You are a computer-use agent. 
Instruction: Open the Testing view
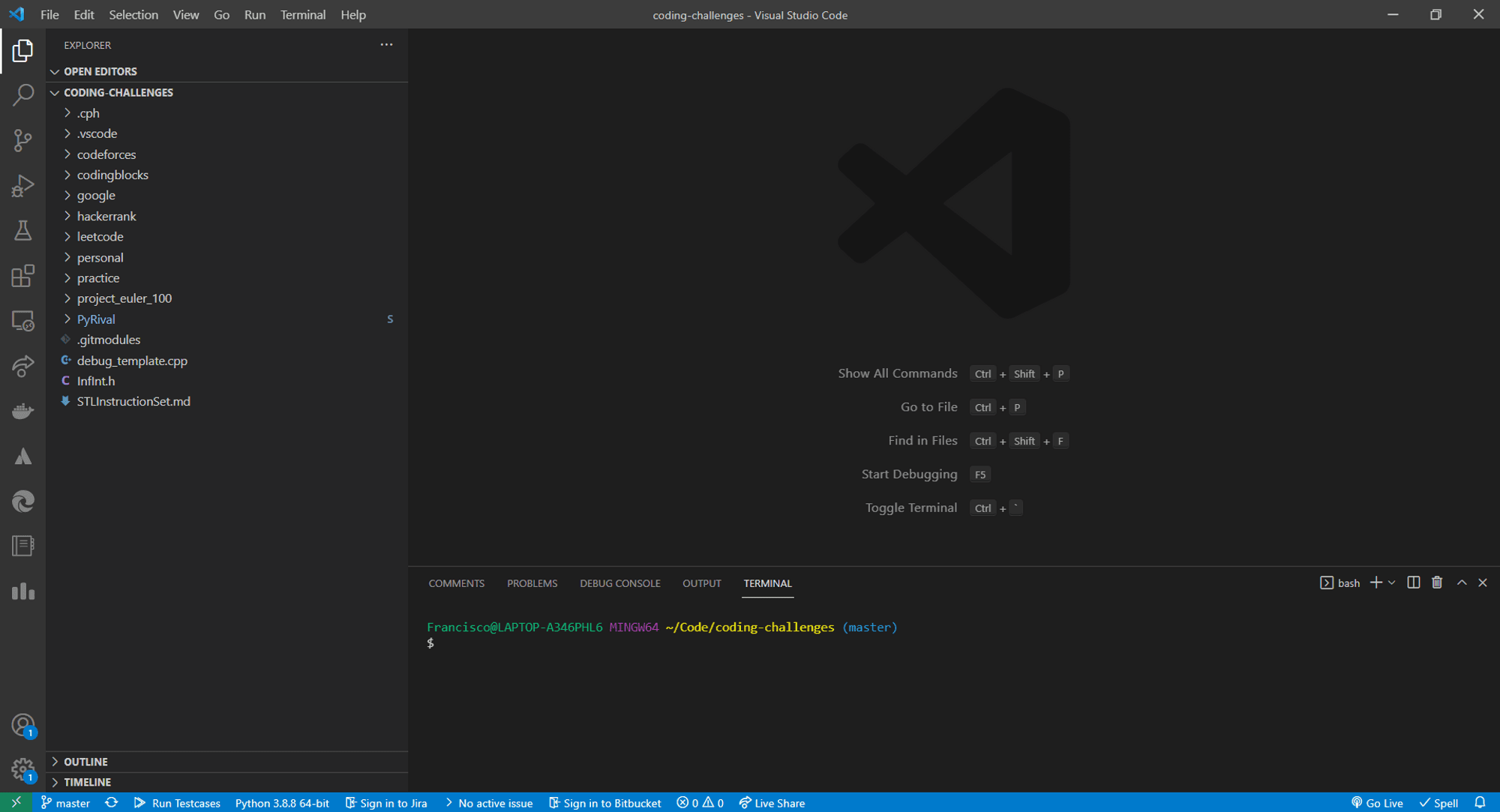[x=23, y=230]
